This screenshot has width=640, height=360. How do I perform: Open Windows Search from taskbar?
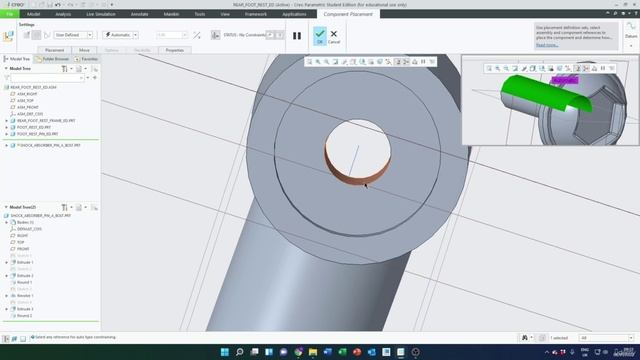pyautogui.click(x=240, y=352)
